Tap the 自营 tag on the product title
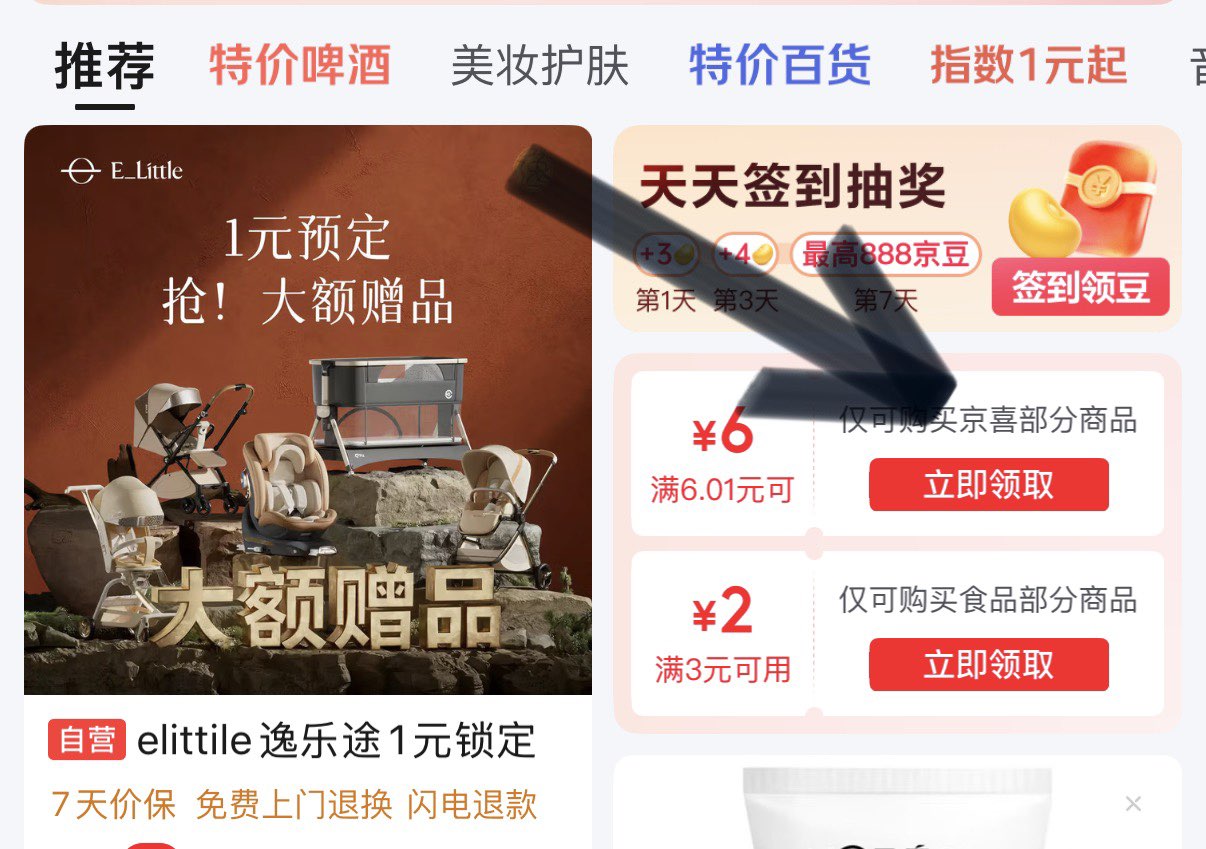1206x849 pixels. coord(87,740)
